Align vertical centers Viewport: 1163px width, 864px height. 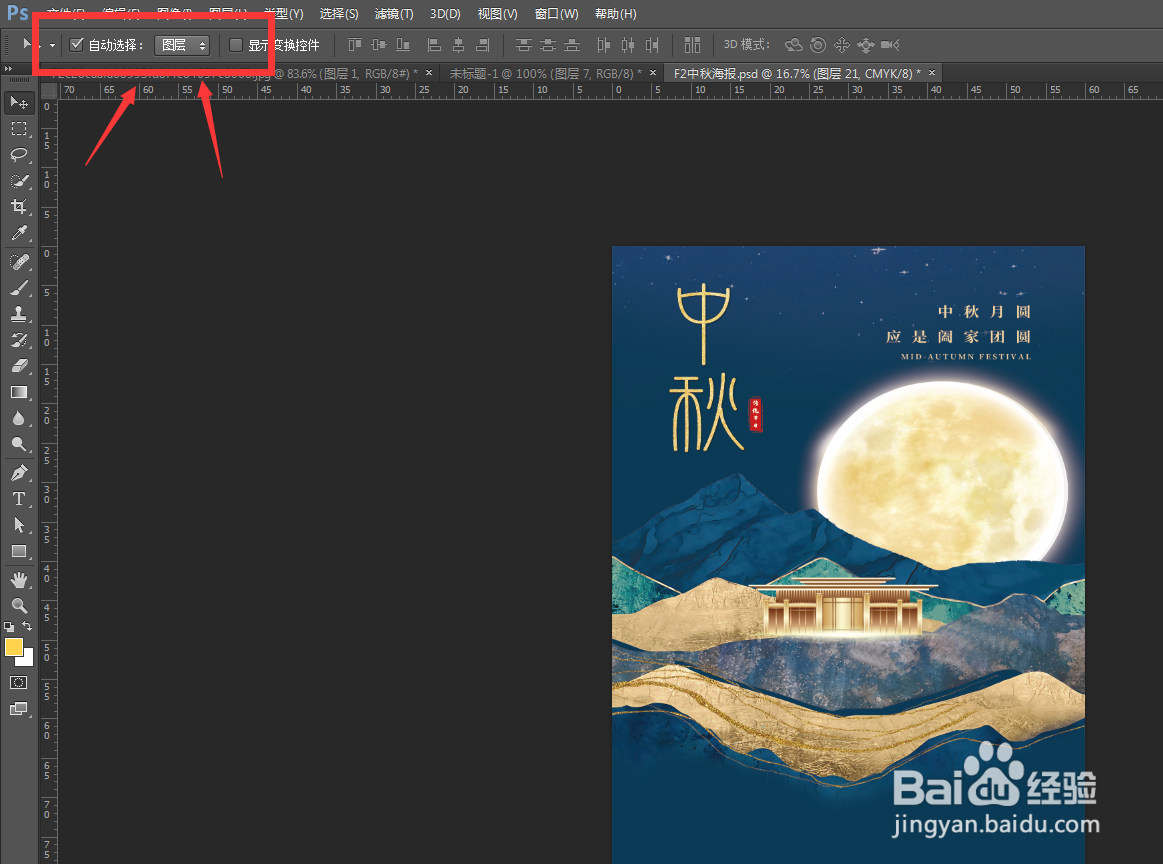pos(379,45)
